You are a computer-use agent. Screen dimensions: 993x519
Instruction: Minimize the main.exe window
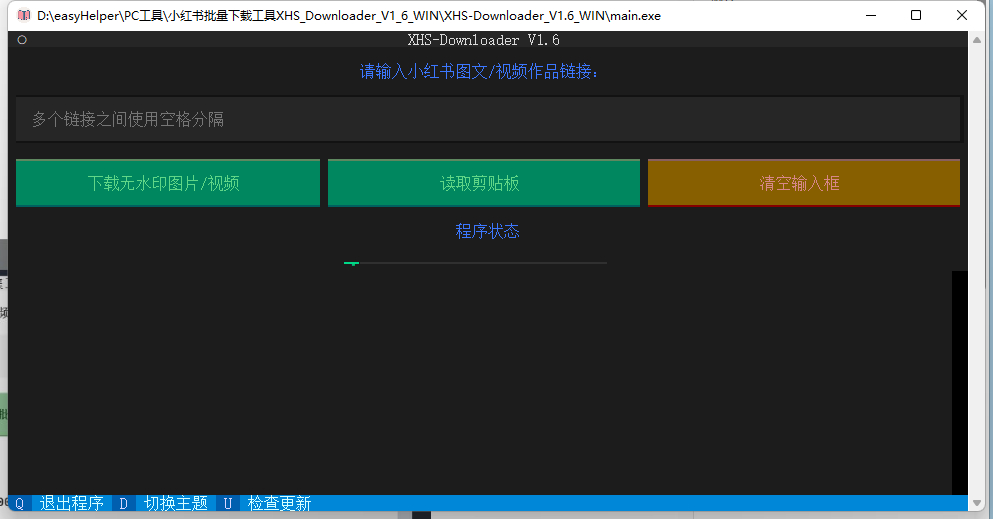coord(871,15)
